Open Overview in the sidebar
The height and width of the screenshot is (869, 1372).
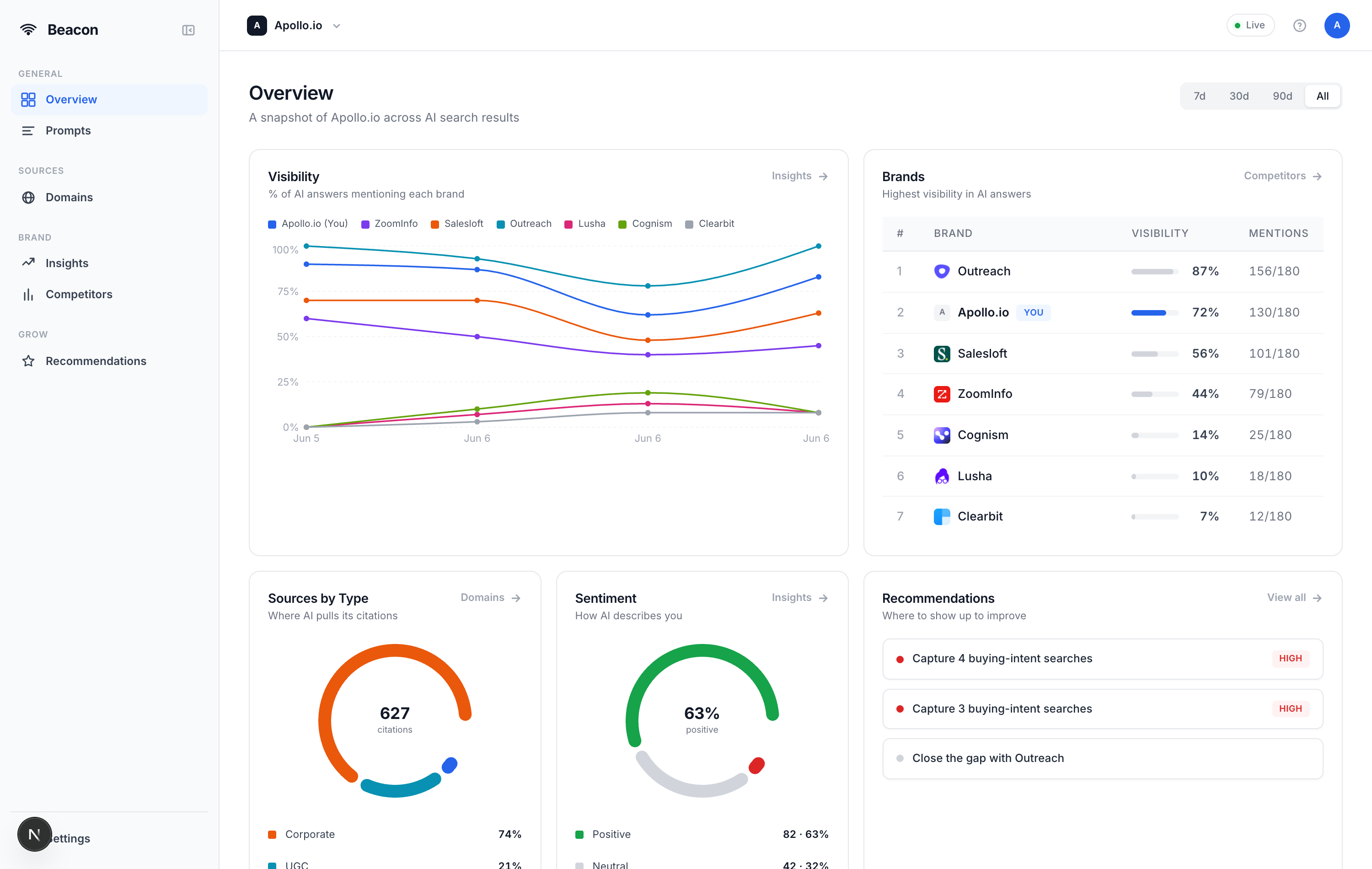(x=109, y=100)
